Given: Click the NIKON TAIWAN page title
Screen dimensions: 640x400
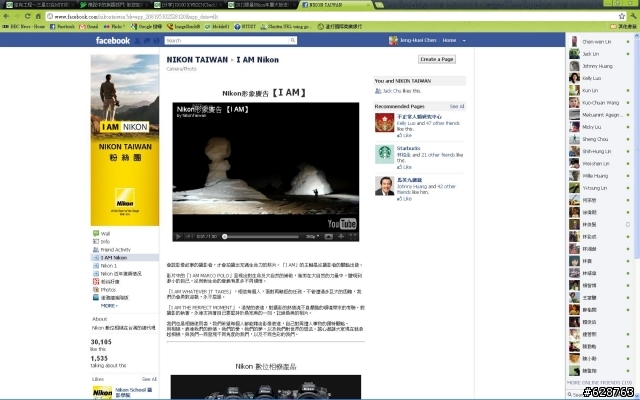Looking at the screenshot, I should click(197, 60).
